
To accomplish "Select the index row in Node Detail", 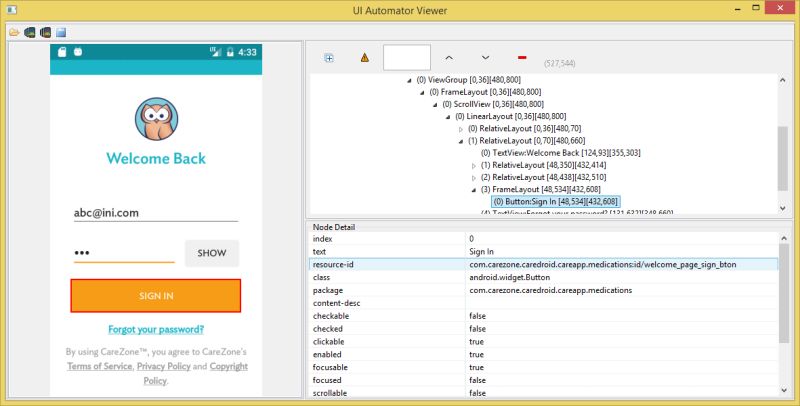I will click(x=543, y=239).
